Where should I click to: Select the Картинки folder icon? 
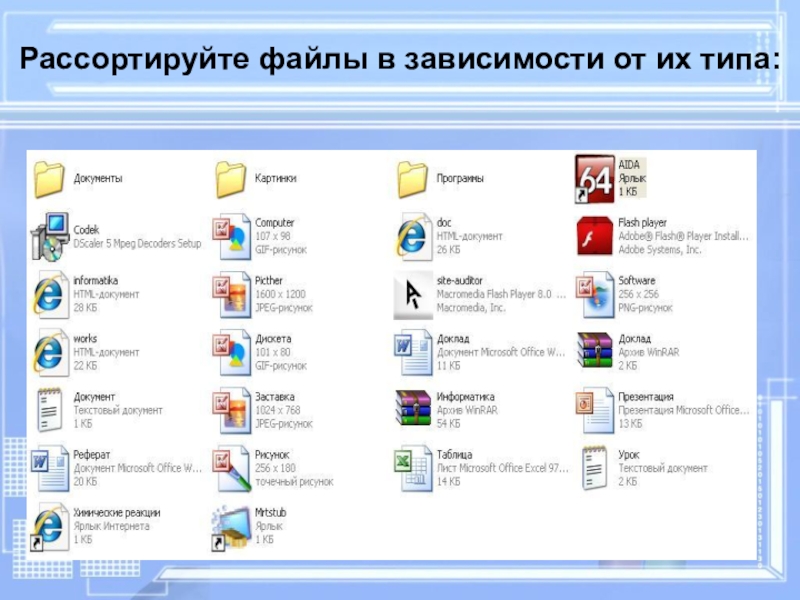(231, 179)
